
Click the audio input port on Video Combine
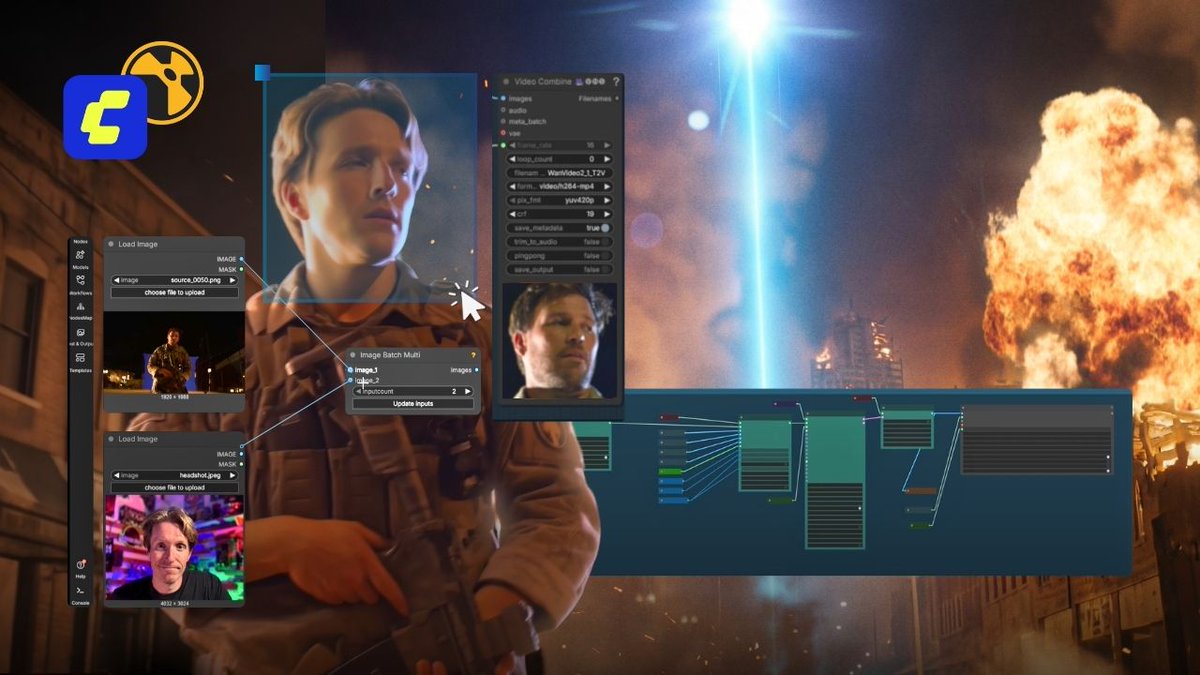(503, 110)
